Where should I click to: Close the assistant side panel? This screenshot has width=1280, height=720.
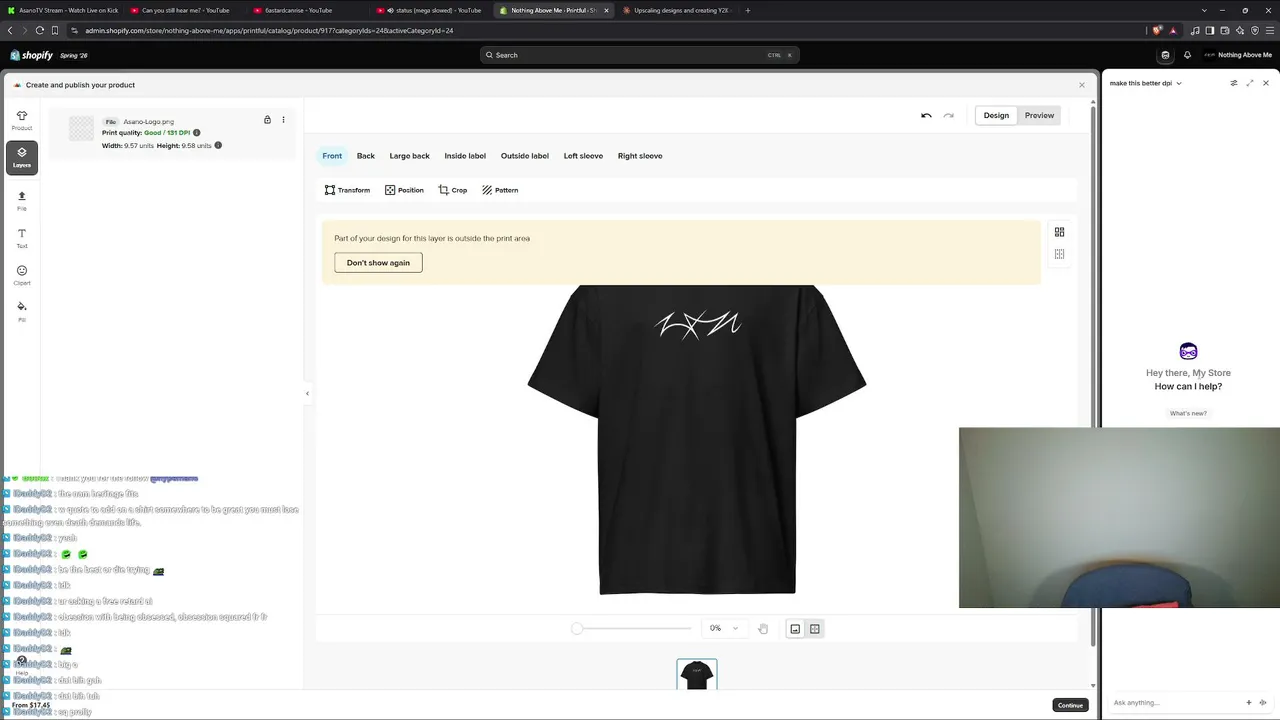point(1266,83)
